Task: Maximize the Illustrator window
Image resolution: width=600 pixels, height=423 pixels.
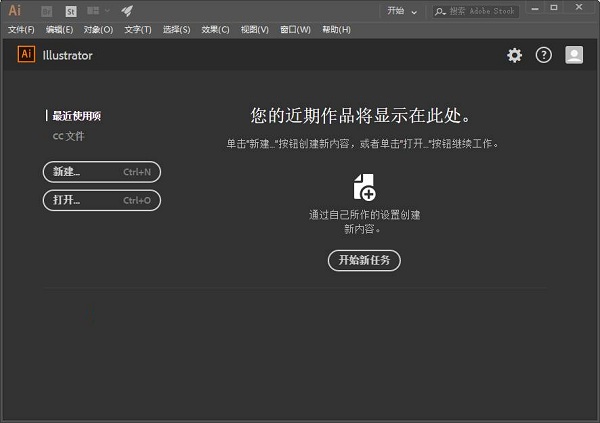Action: 554,8
